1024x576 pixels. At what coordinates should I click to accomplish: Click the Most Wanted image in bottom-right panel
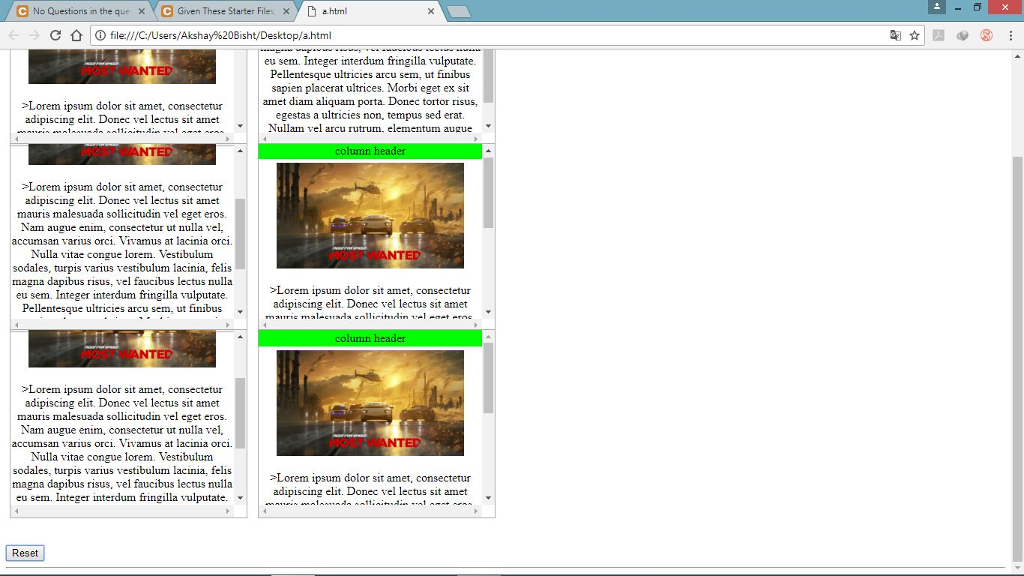coord(370,403)
